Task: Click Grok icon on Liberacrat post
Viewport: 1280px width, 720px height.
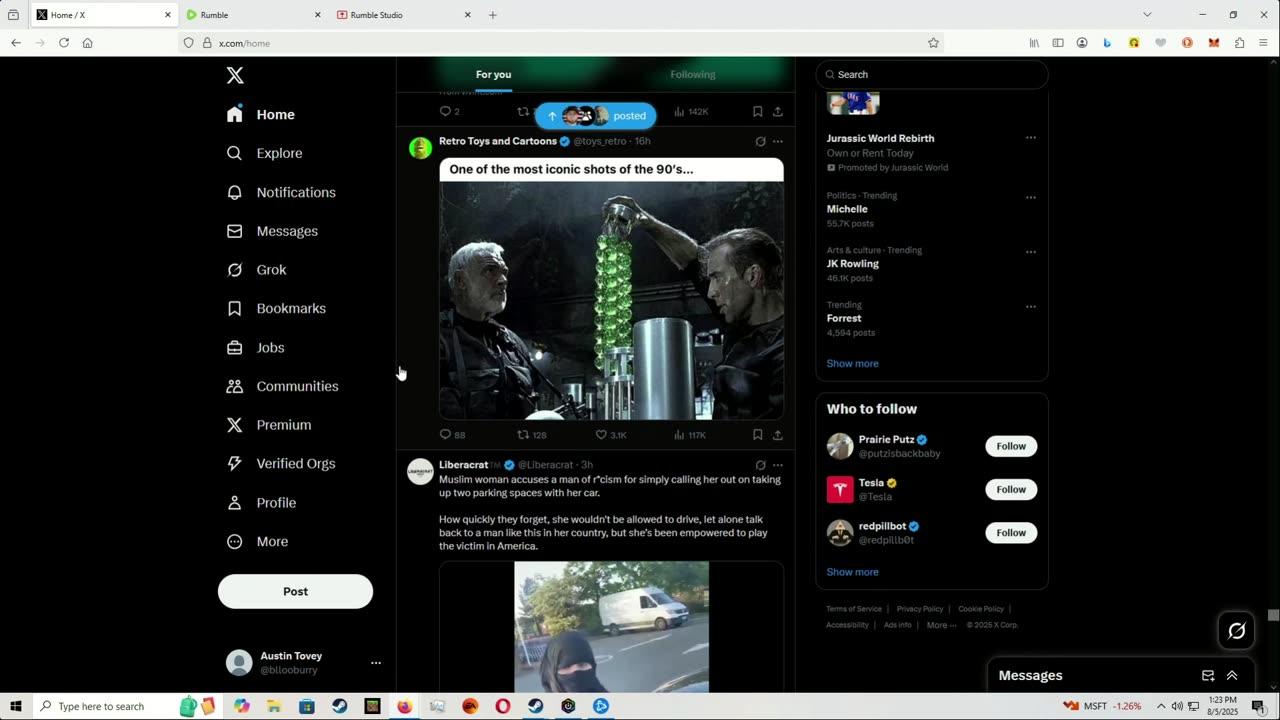Action: click(760, 465)
